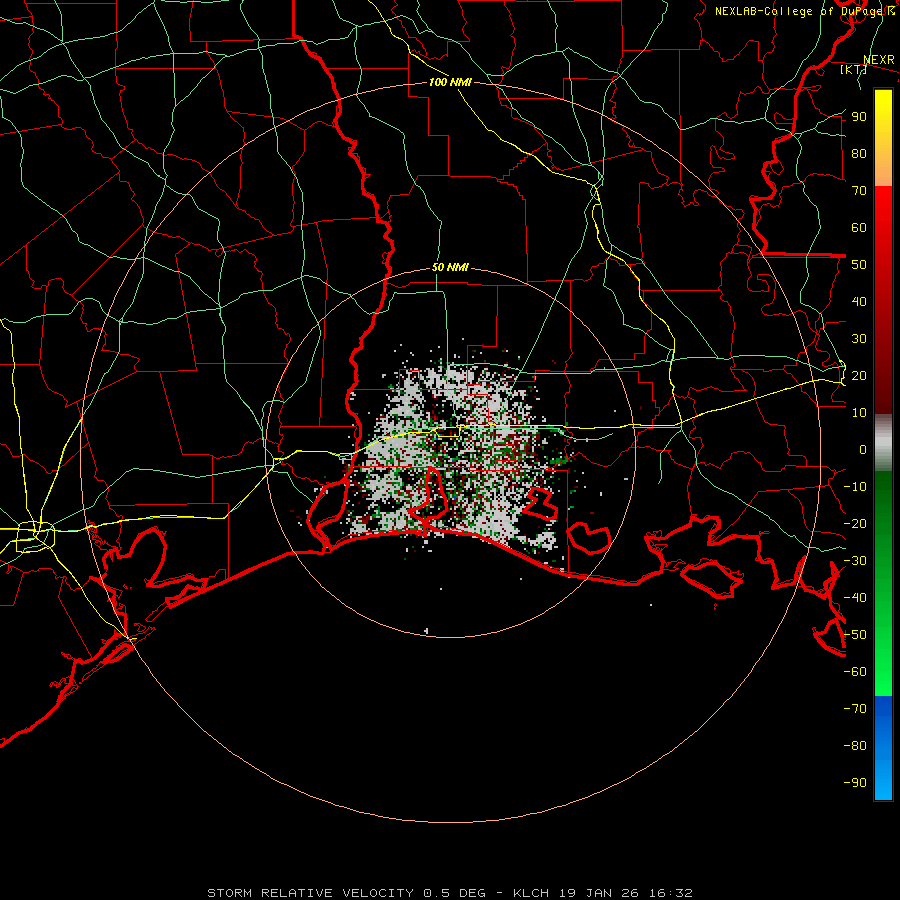Viewport: 900px width, 900px height.
Task: Select the 50 value on velocity scale
Action: click(x=859, y=265)
